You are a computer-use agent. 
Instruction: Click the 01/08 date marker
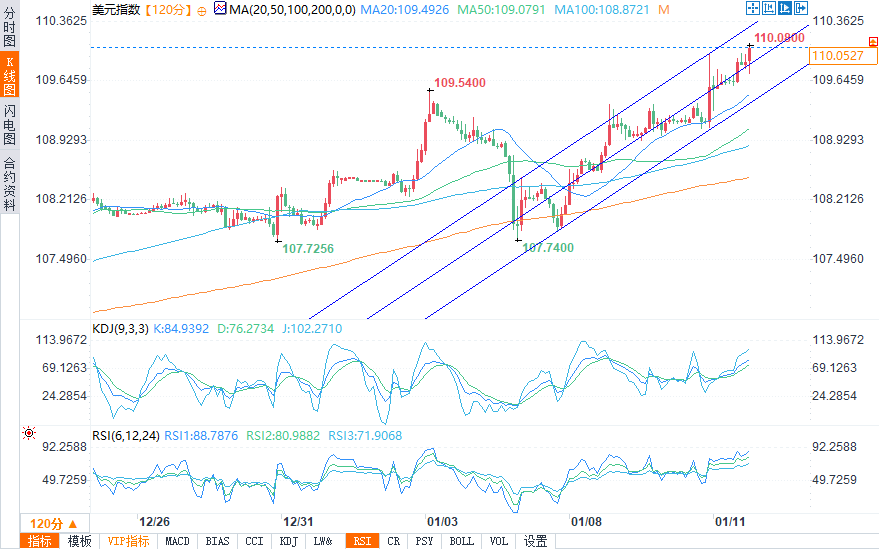[x=586, y=522]
